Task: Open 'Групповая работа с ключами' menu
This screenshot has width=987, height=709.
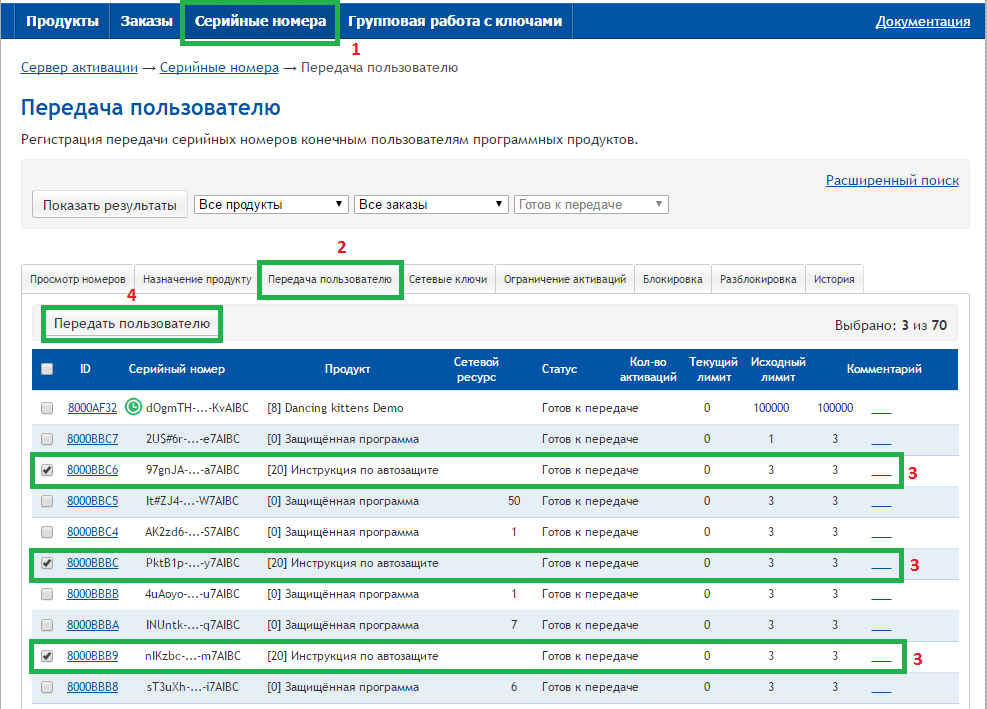Action: pos(455,21)
